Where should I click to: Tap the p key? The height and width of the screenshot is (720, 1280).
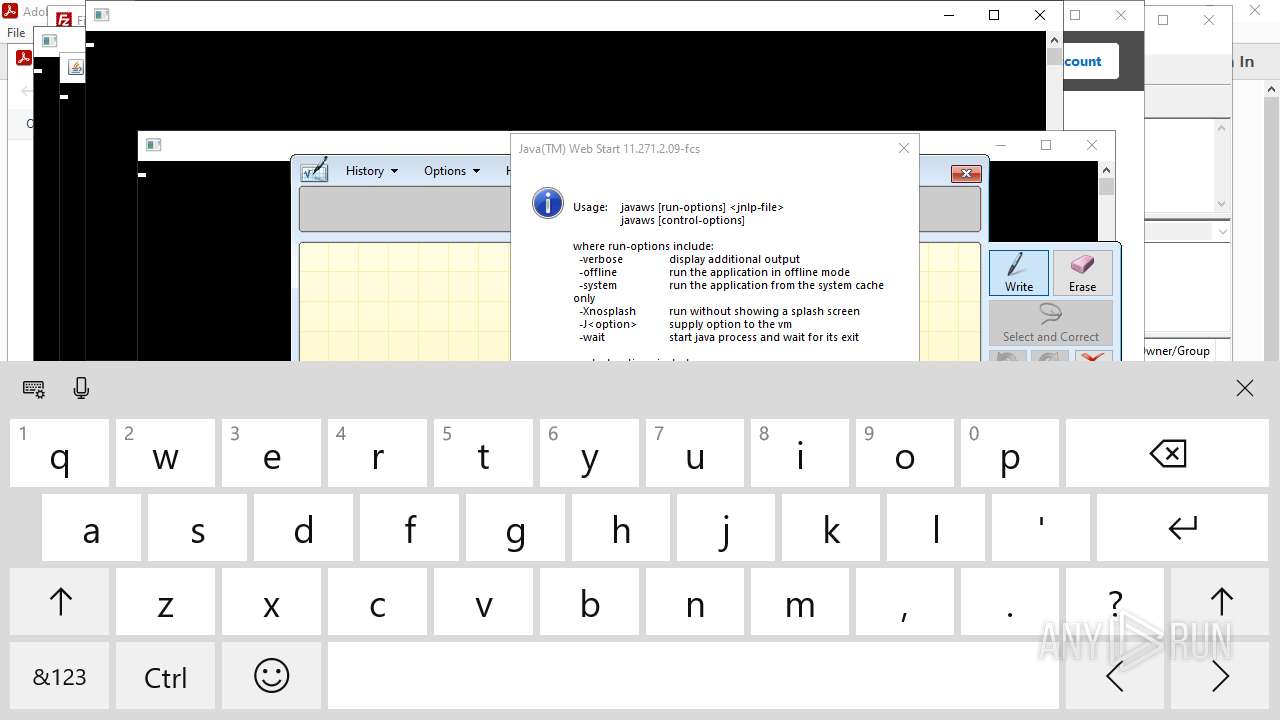click(x=1010, y=453)
